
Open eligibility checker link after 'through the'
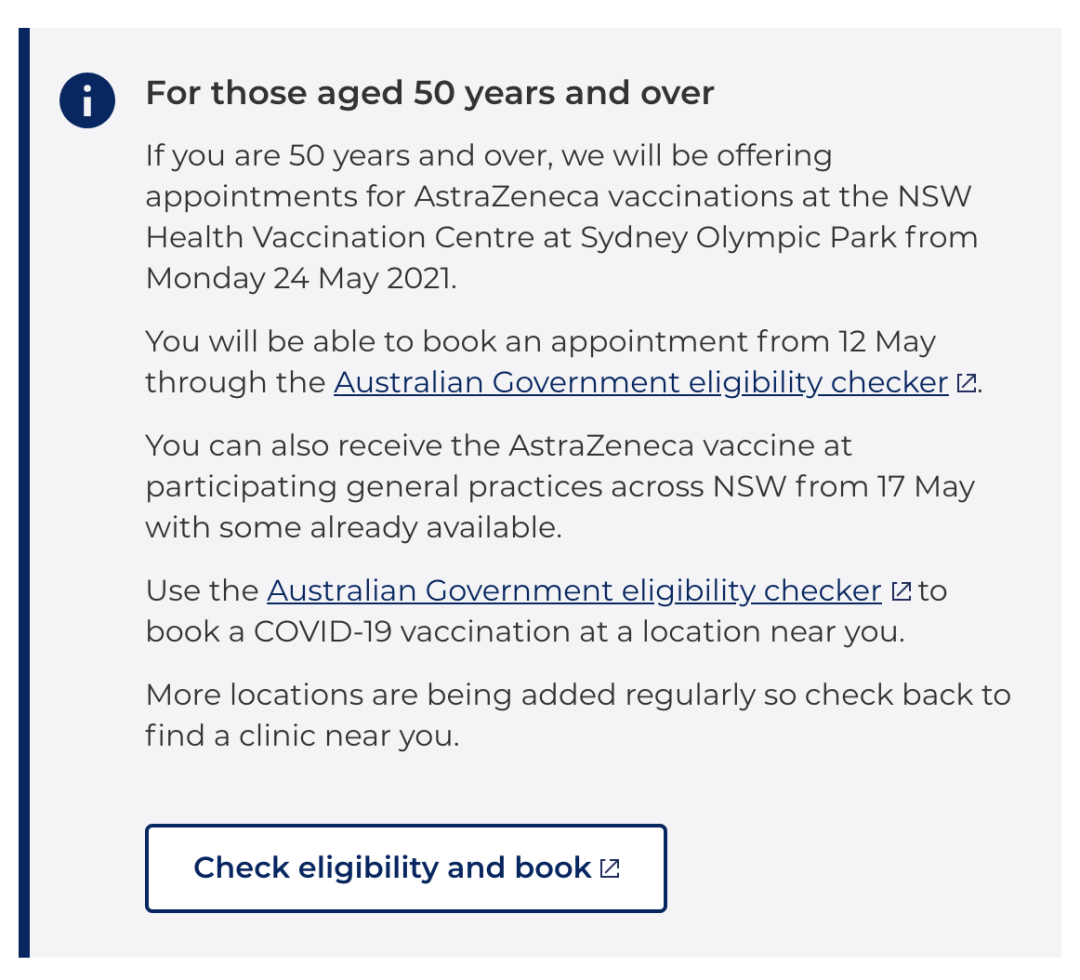point(641,383)
